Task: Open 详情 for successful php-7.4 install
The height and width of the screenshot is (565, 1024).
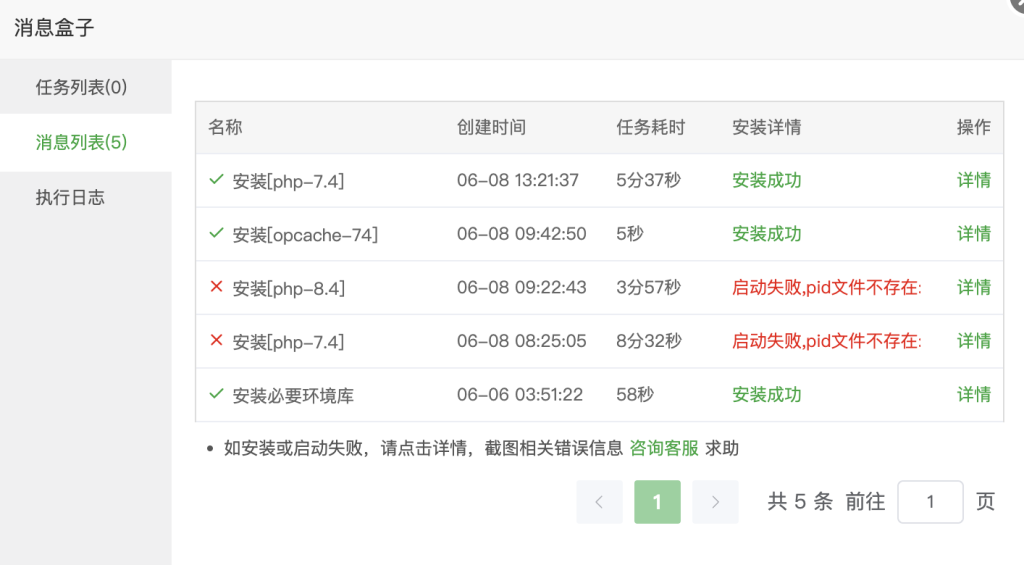Action: click(x=973, y=180)
